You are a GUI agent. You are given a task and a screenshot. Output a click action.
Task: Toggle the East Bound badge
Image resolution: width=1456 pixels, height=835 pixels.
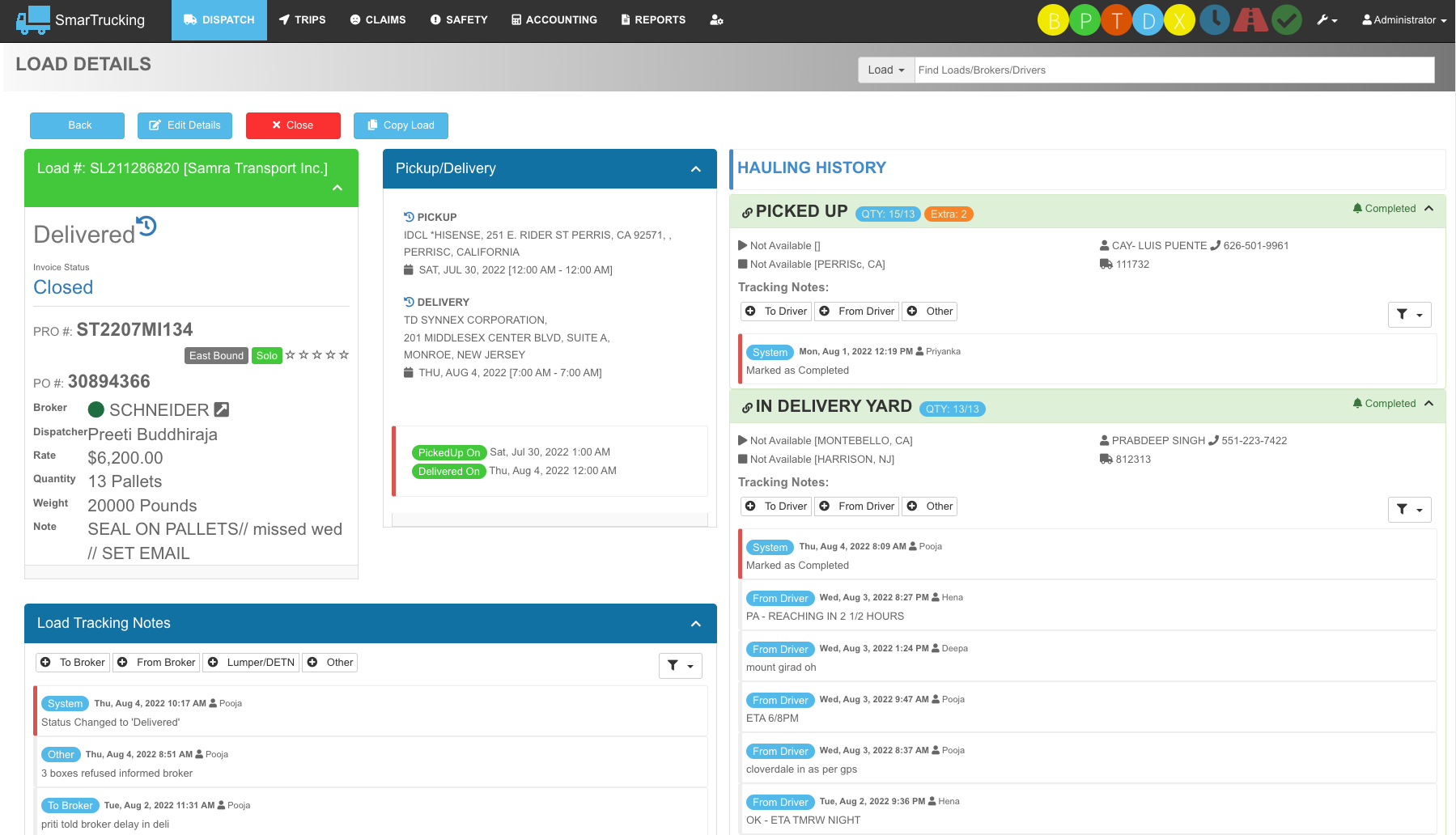pyautogui.click(x=216, y=356)
